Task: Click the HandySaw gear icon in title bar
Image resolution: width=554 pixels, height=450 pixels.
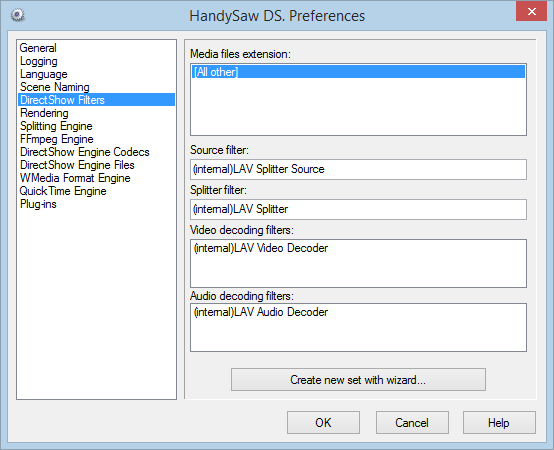Action: tap(17, 15)
